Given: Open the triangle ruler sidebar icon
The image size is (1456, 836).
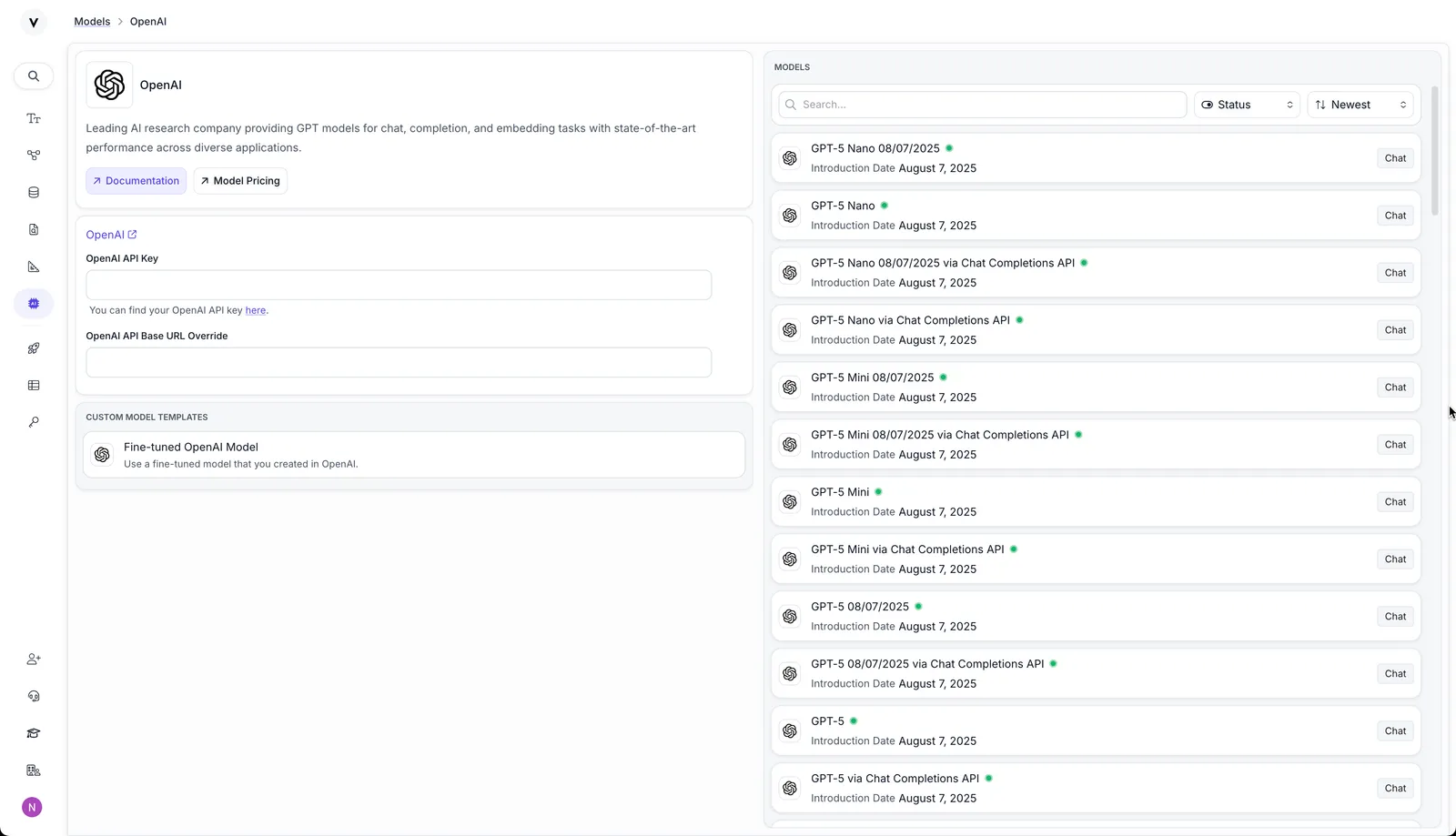Looking at the screenshot, I should (x=34, y=267).
